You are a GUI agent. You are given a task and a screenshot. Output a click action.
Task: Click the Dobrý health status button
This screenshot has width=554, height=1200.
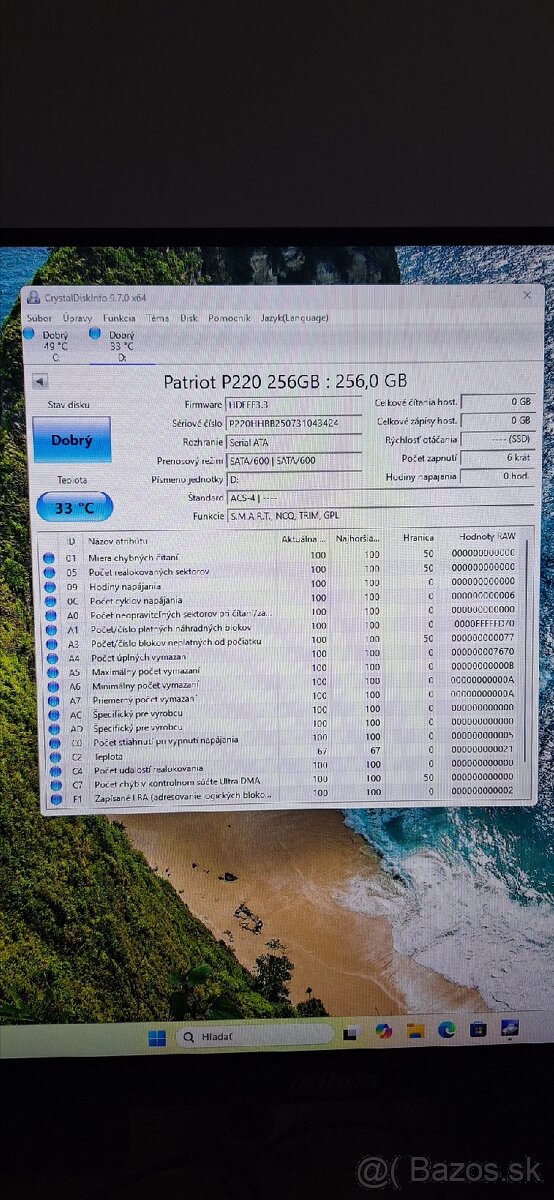[71, 441]
